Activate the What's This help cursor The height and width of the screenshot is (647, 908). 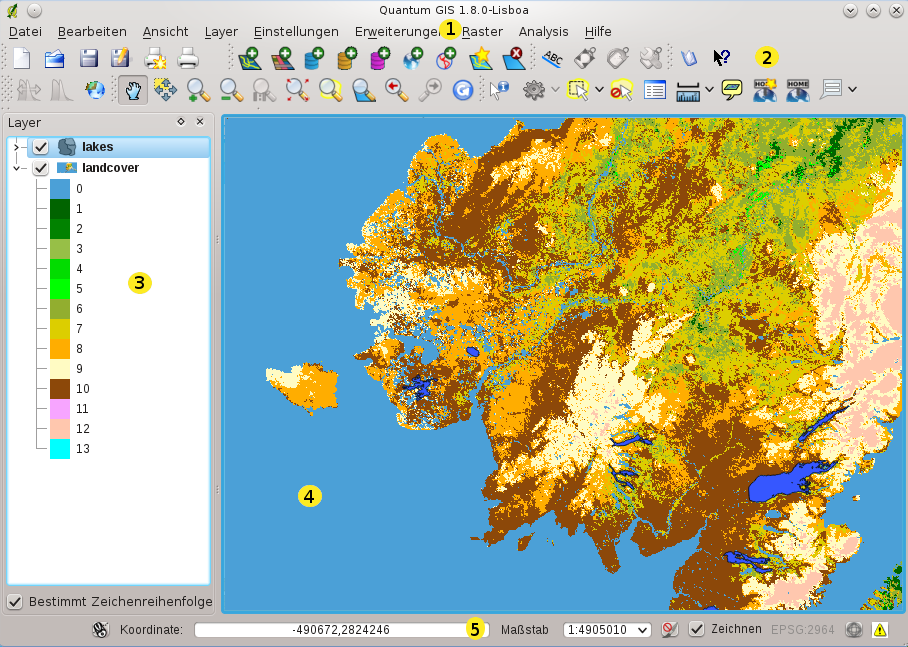[722, 58]
